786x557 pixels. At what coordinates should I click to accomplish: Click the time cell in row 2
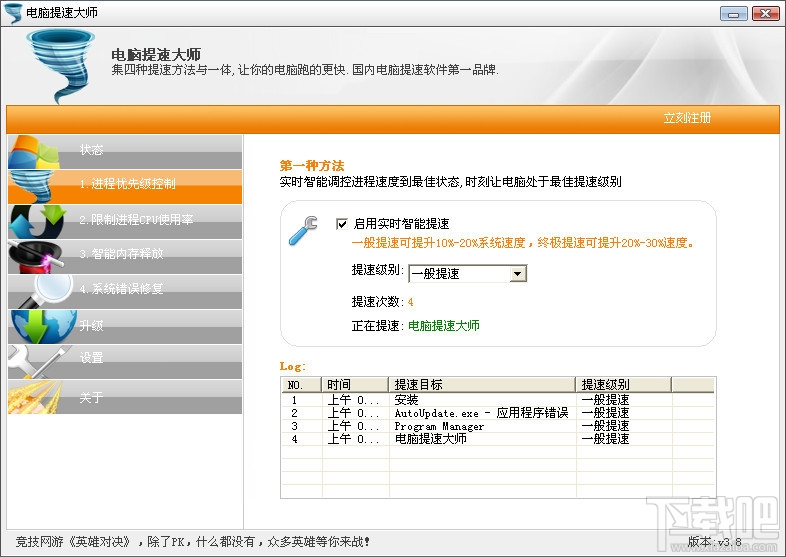[x=353, y=413]
